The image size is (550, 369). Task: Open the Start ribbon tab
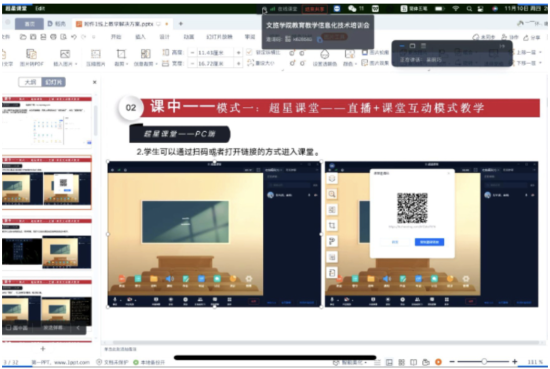tap(116, 37)
